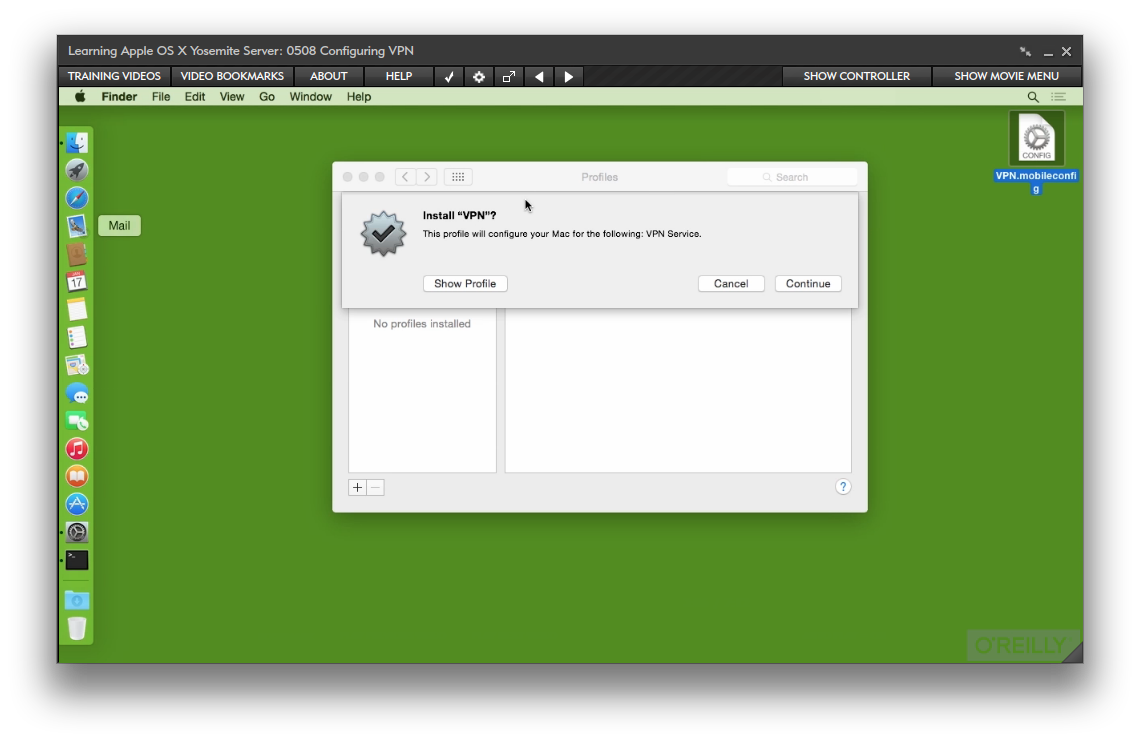The width and height of the screenshot is (1140, 742).
Task: Open VIDEO BOOKMARKS tab
Action: [232, 76]
